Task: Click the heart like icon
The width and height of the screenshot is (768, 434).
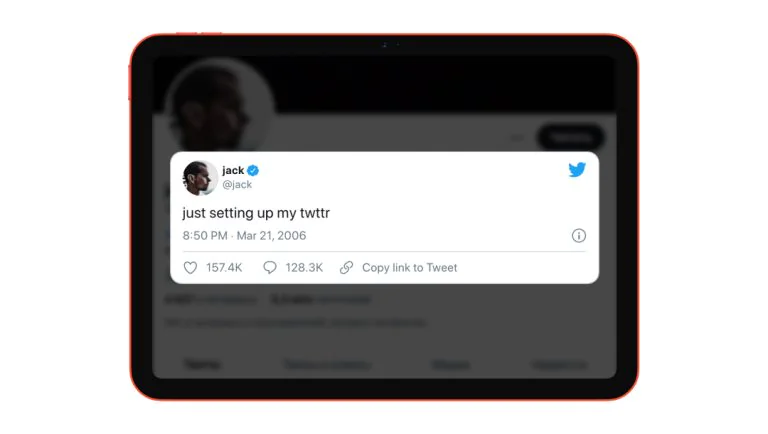Action: 190,267
